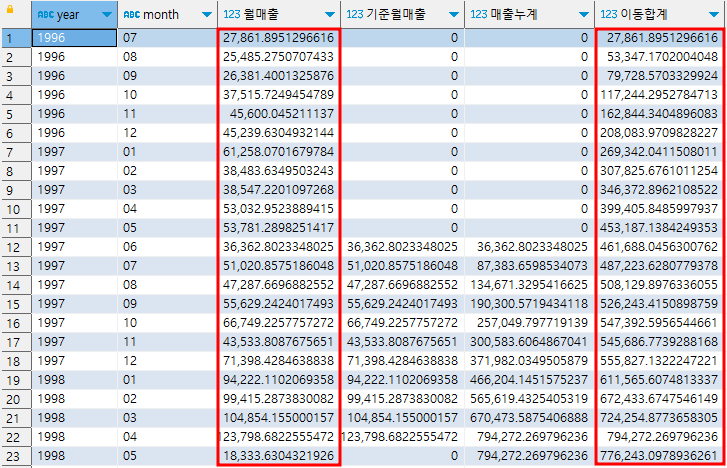727x468 pixels.
Task: Click 기준월매출 value 123,798.6822555472
Action: [x=400, y=437]
